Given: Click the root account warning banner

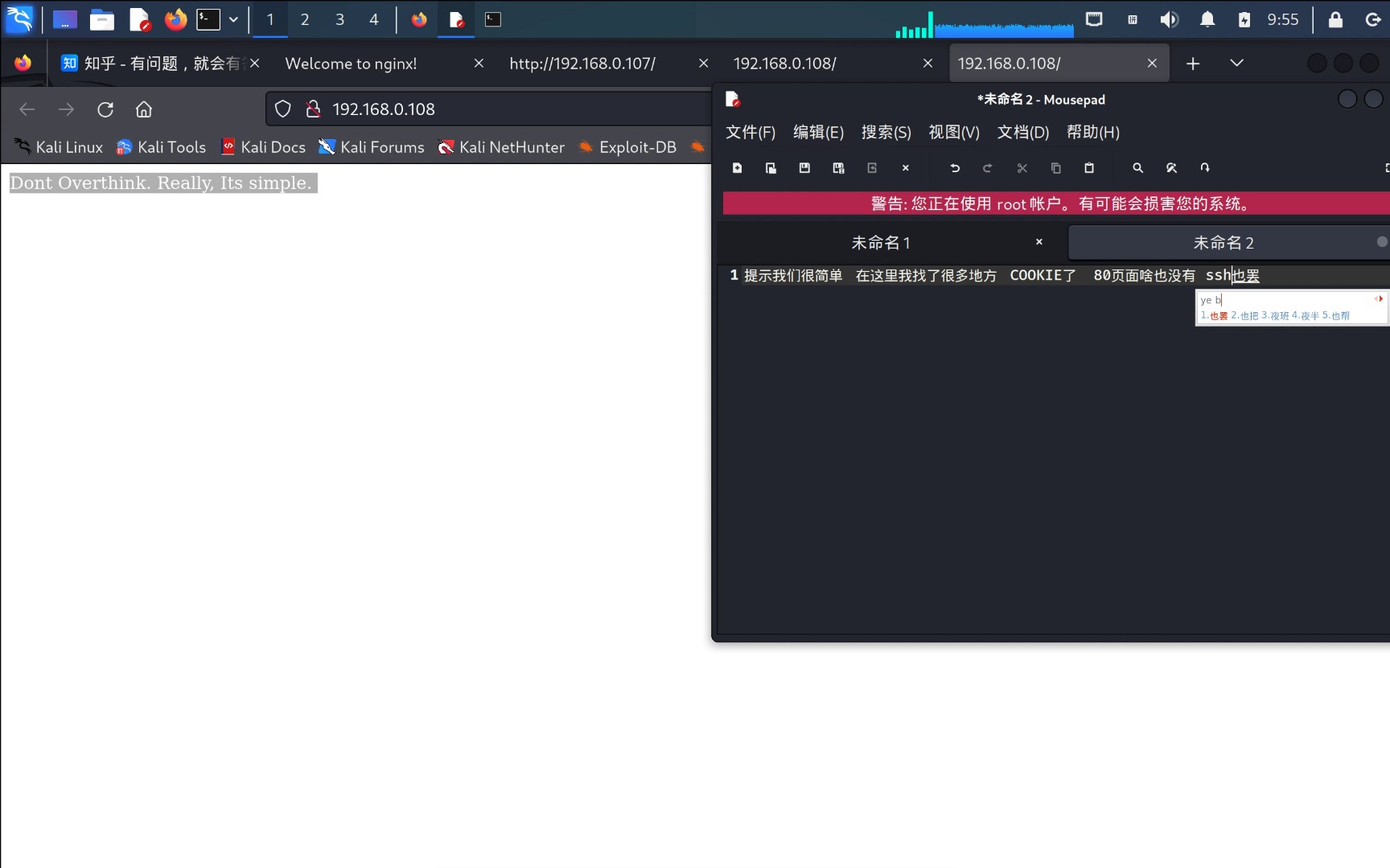Looking at the screenshot, I should coord(1056,204).
